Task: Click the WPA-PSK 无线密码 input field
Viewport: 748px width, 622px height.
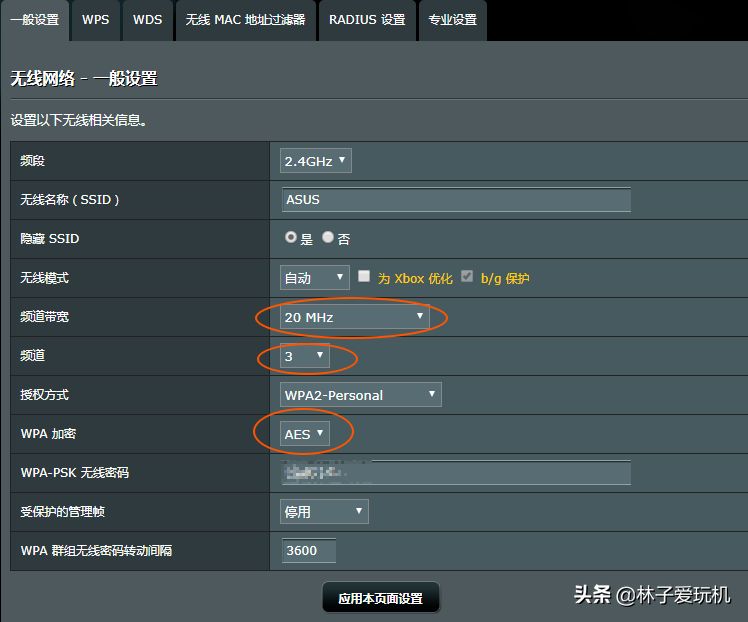Action: click(x=456, y=473)
